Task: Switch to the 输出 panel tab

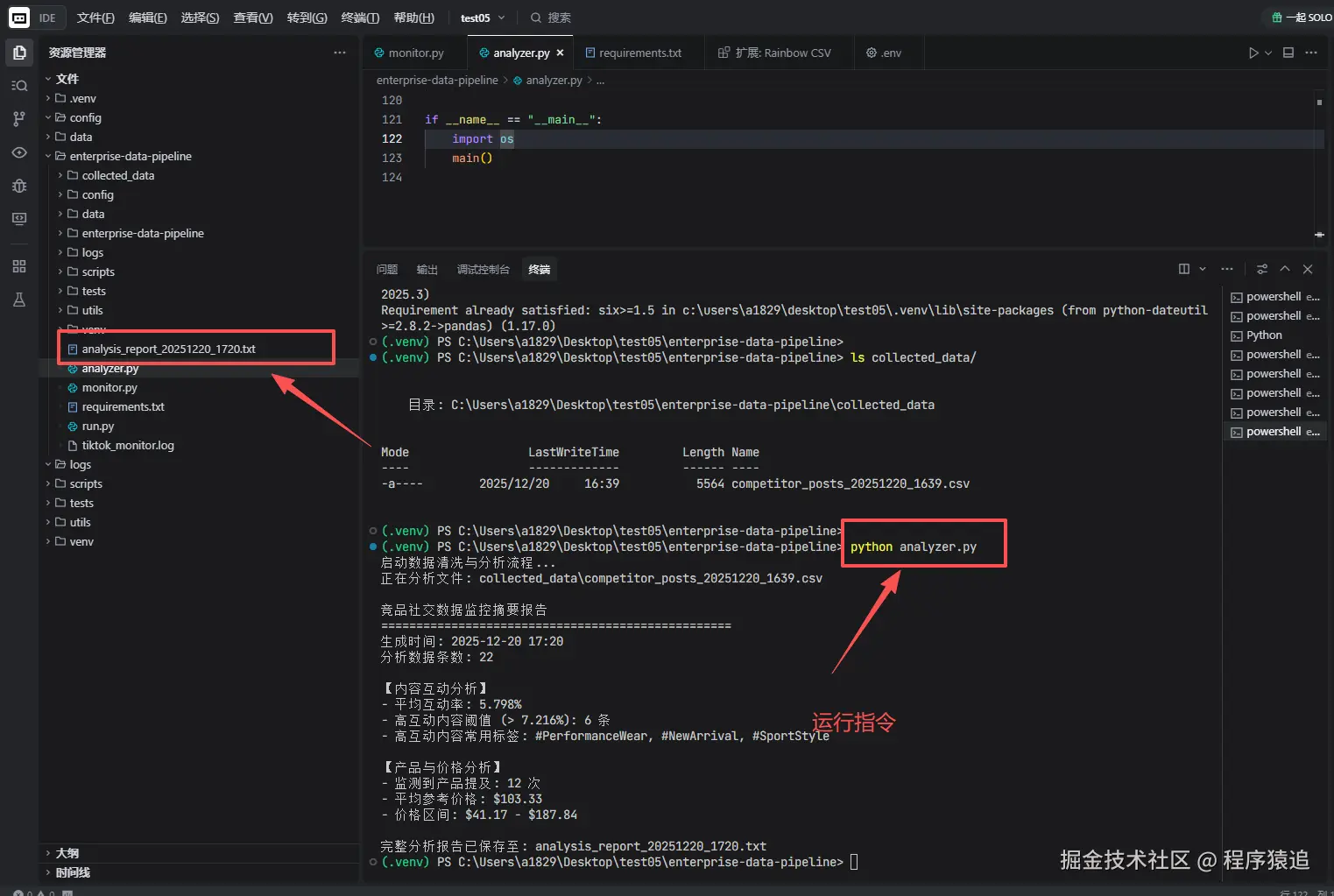Action: 427,269
